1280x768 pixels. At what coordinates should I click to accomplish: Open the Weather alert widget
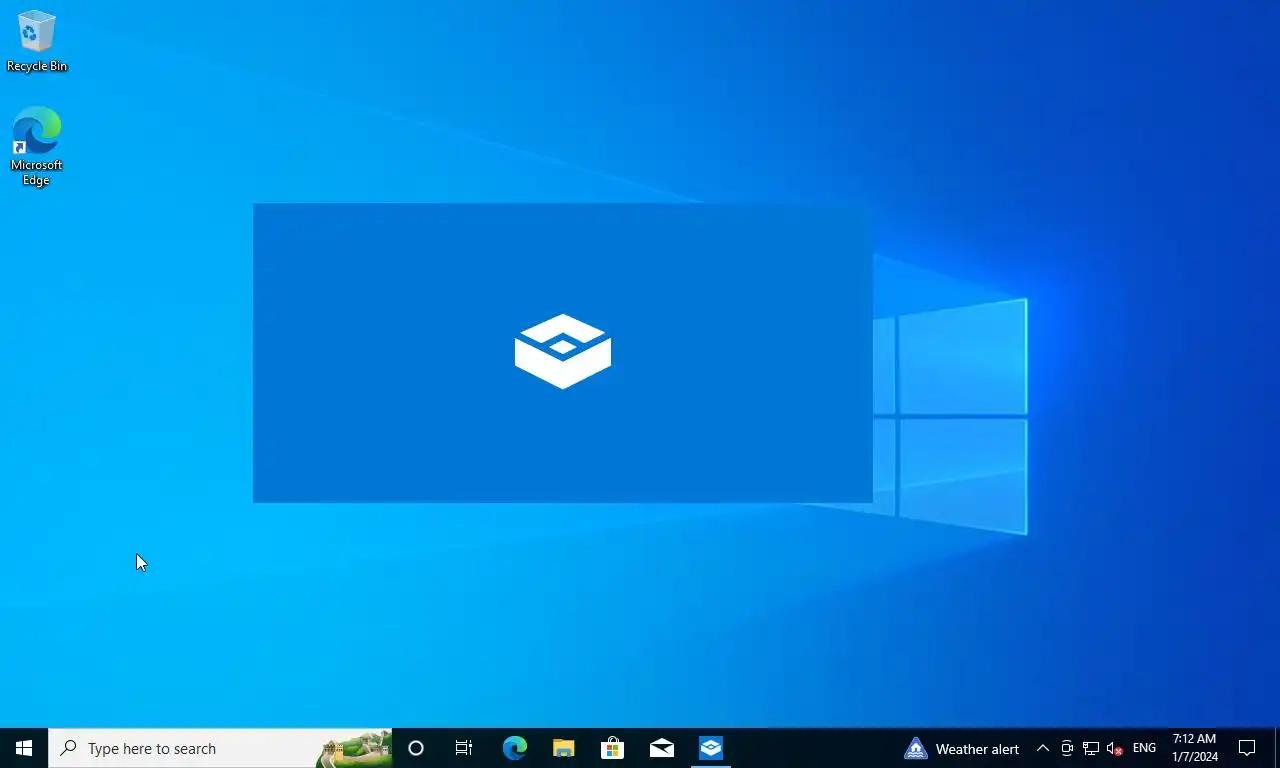point(962,748)
